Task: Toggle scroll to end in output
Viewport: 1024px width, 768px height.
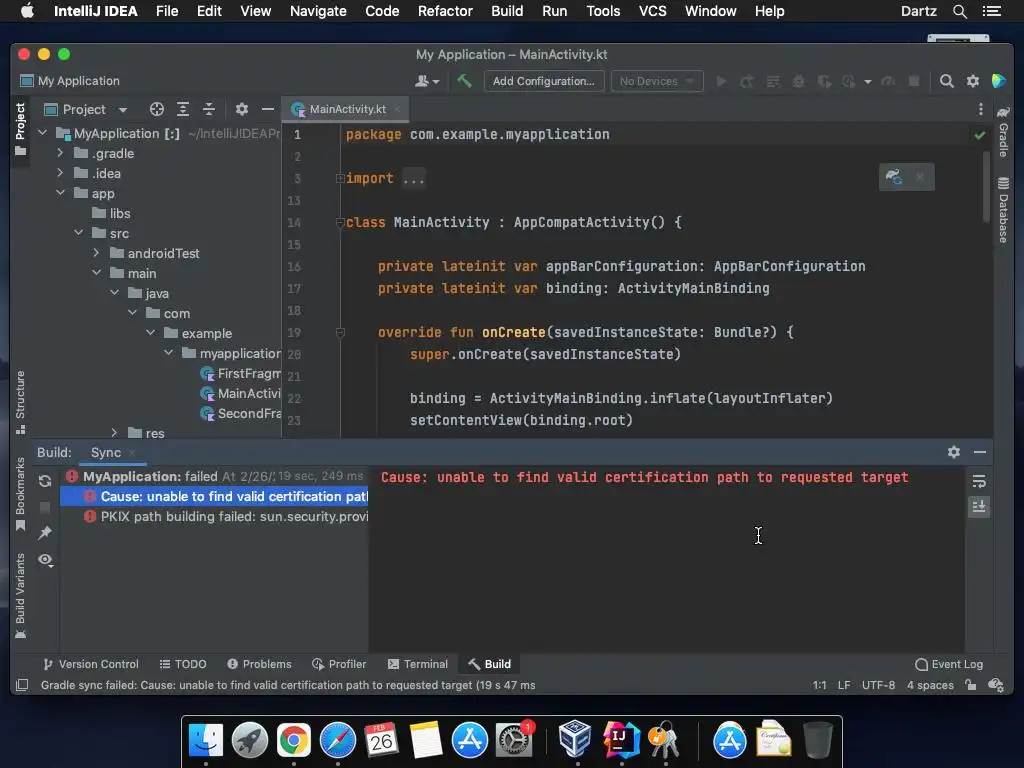Action: 979,507
